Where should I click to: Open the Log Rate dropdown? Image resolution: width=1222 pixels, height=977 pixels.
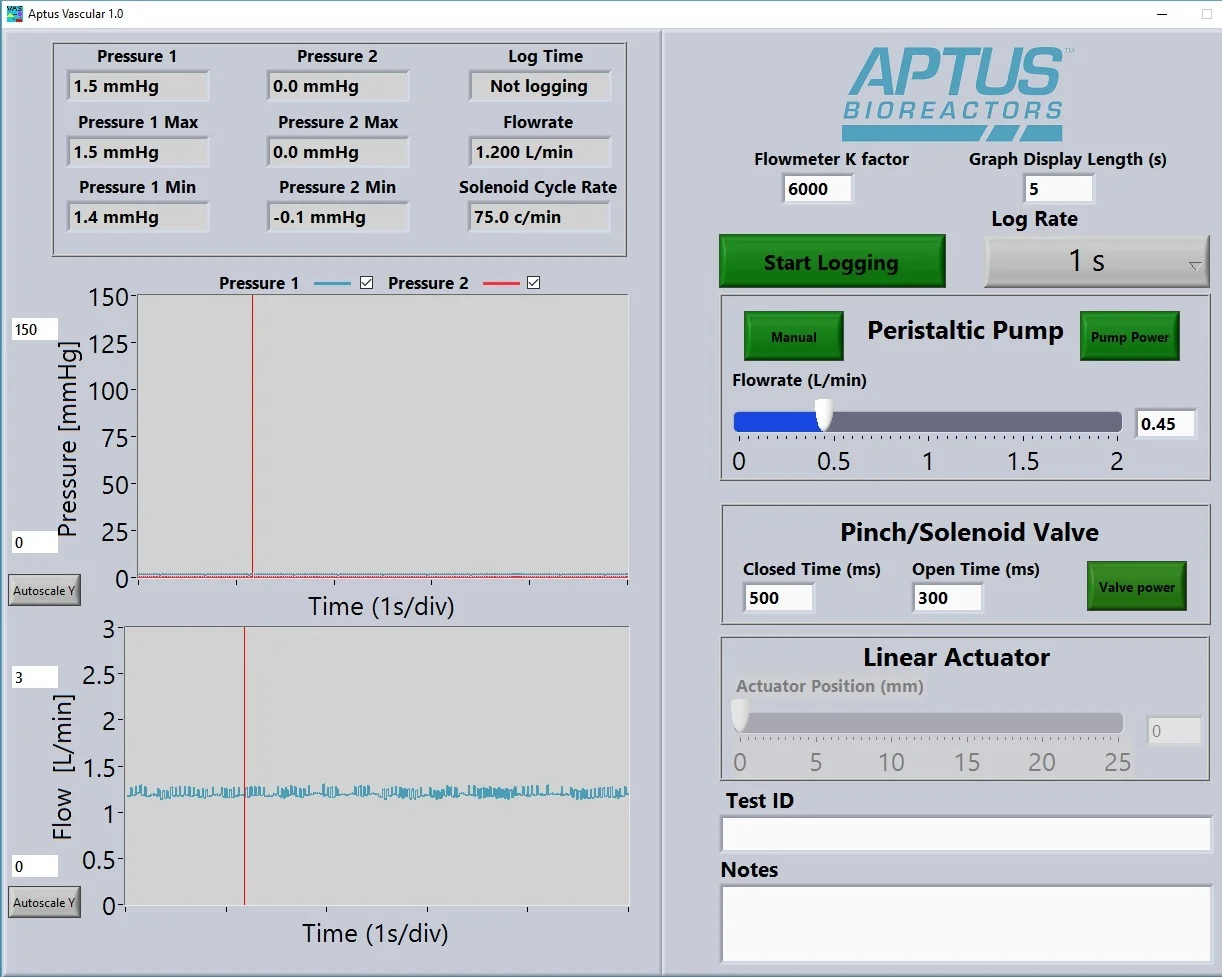point(1096,261)
